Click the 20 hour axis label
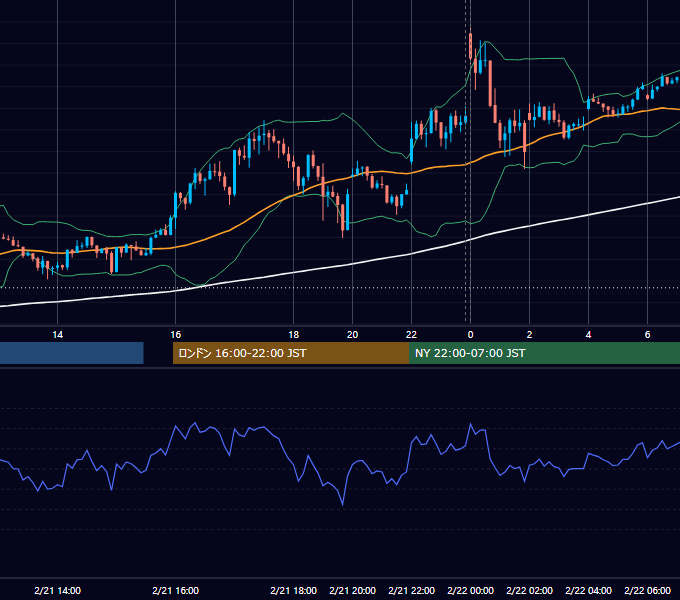 tap(353, 335)
